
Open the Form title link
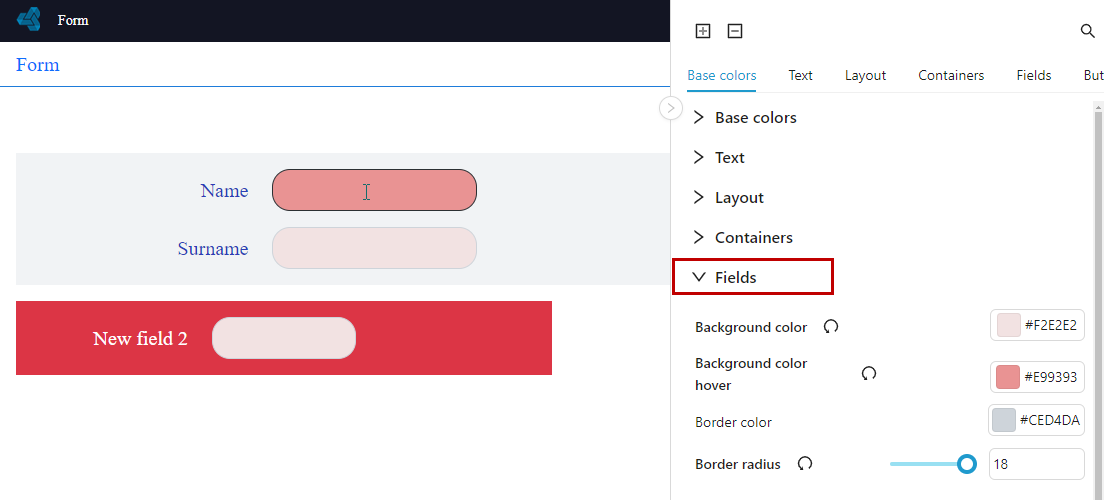click(x=38, y=65)
